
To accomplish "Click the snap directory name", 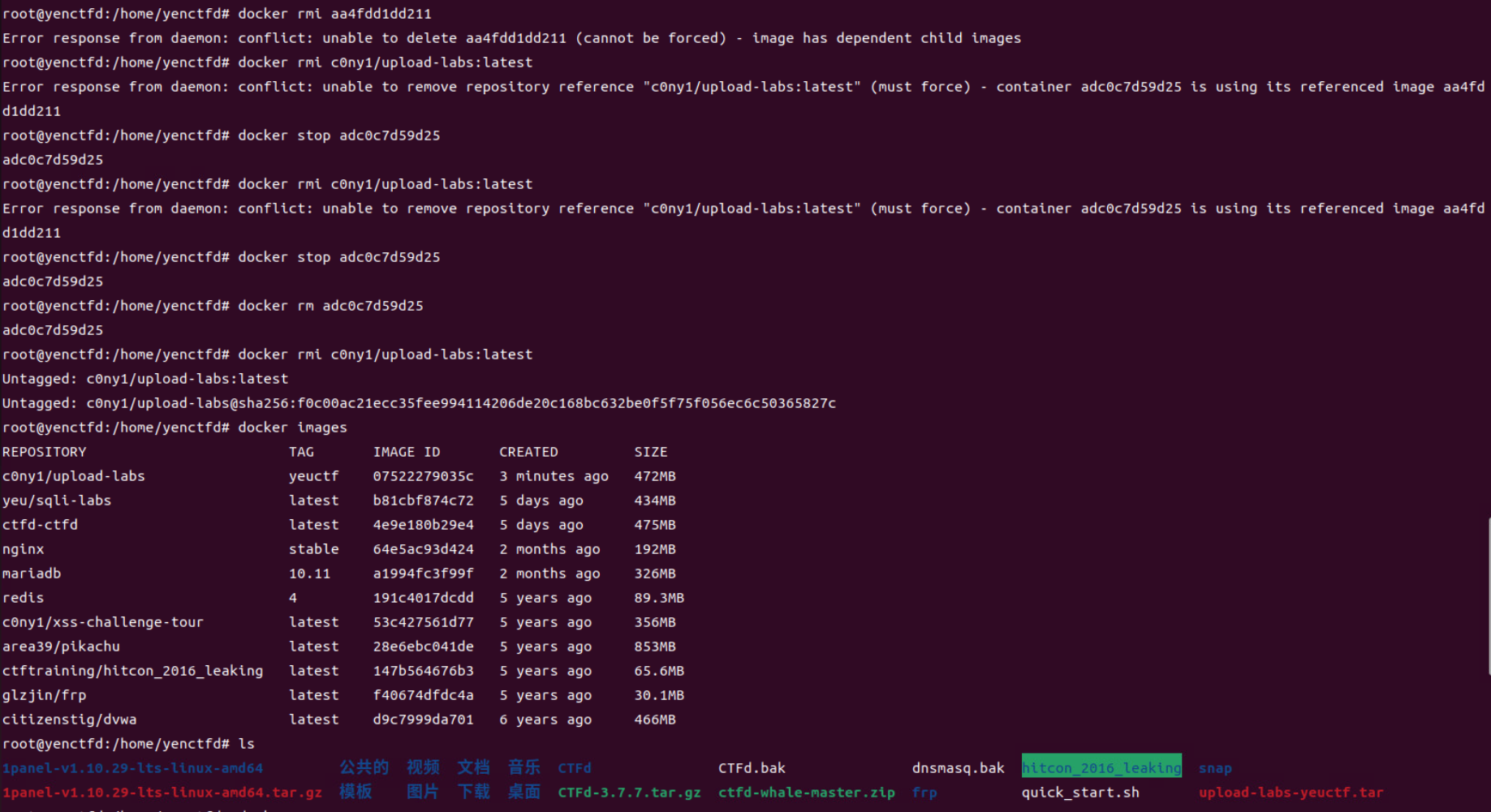I will (1215, 768).
